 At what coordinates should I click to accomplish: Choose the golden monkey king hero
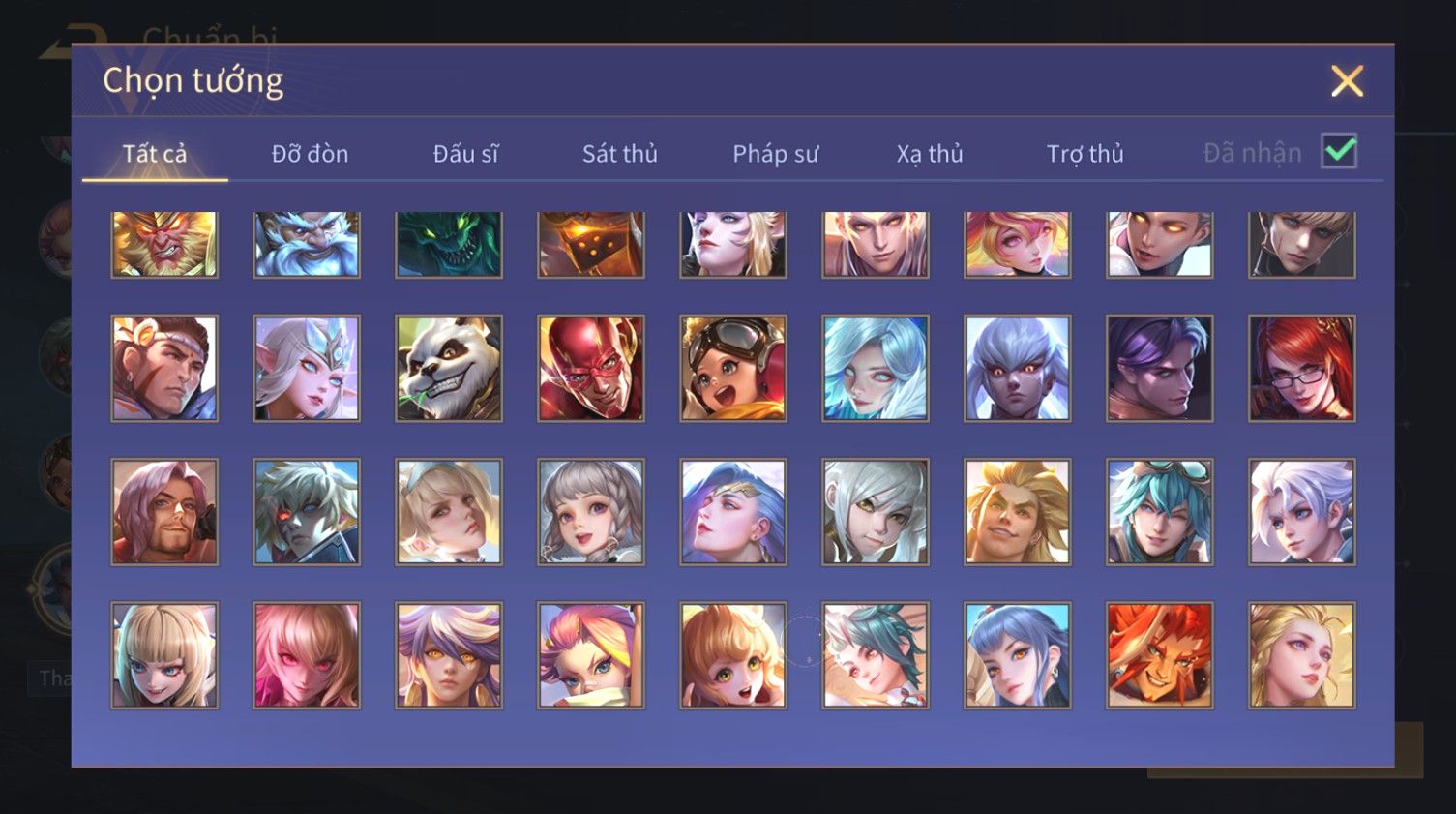[164, 245]
